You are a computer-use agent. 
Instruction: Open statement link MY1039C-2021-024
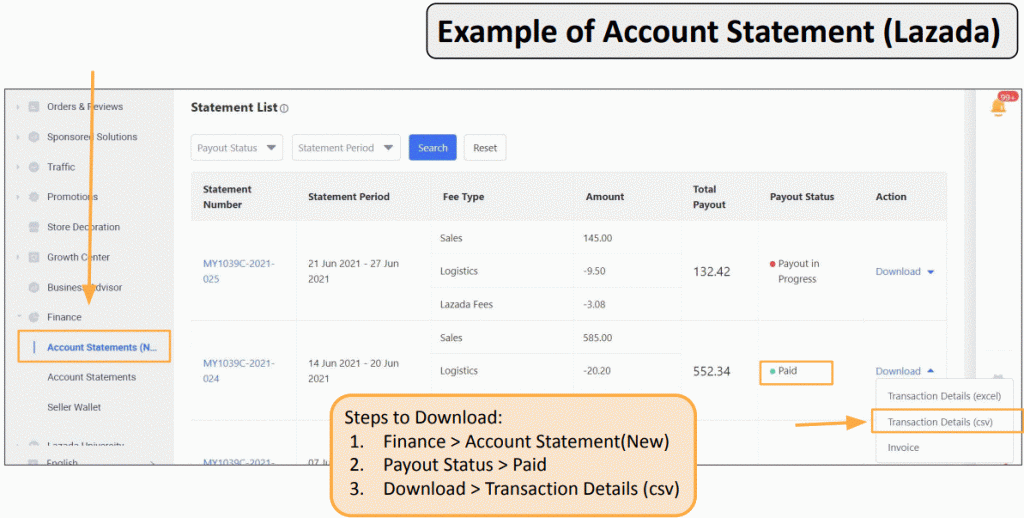(x=239, y=370)
